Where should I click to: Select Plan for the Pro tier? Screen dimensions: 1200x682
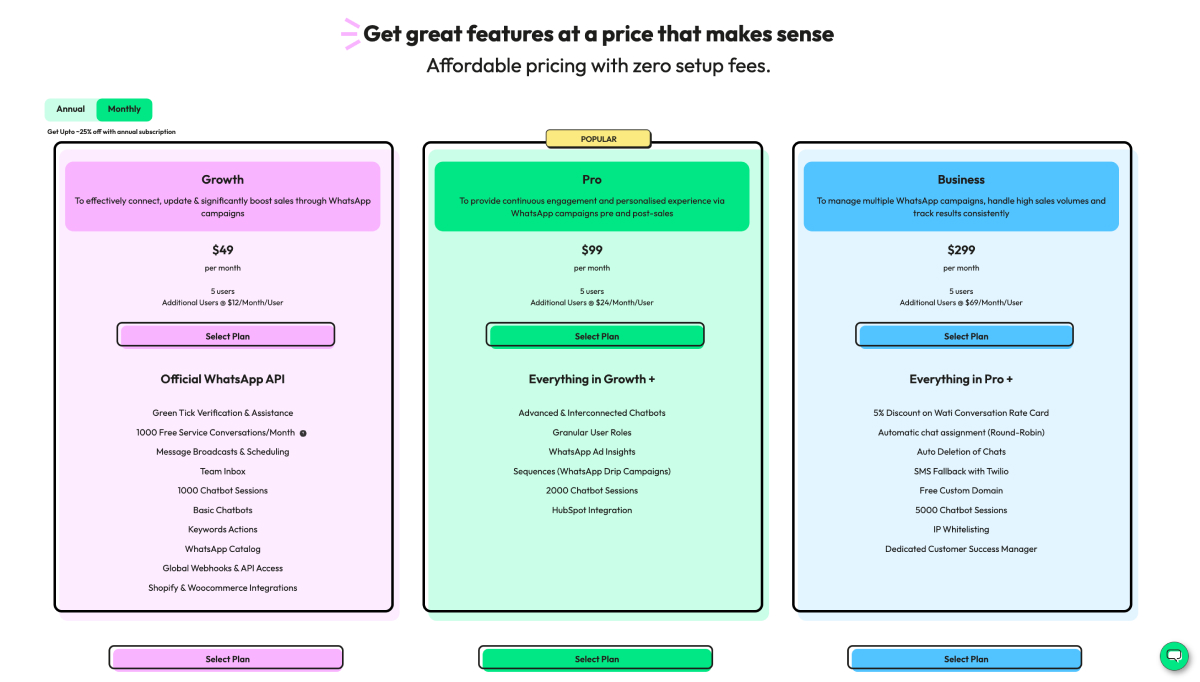tap(594, 334)
